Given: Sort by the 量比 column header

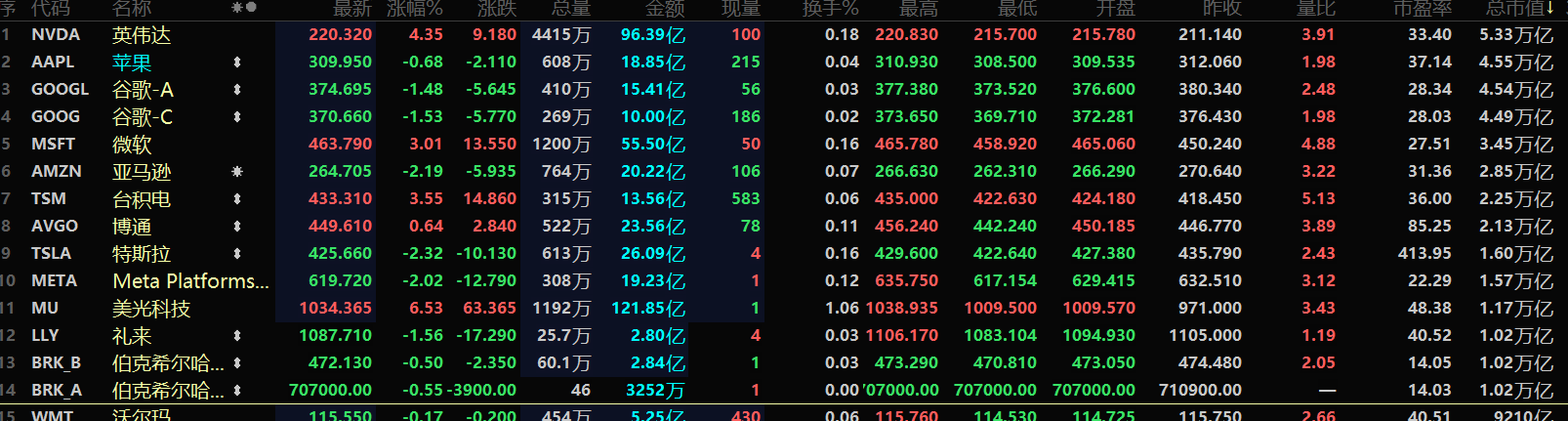Looking at the screenshot, I should click(x=1316, y=9).
